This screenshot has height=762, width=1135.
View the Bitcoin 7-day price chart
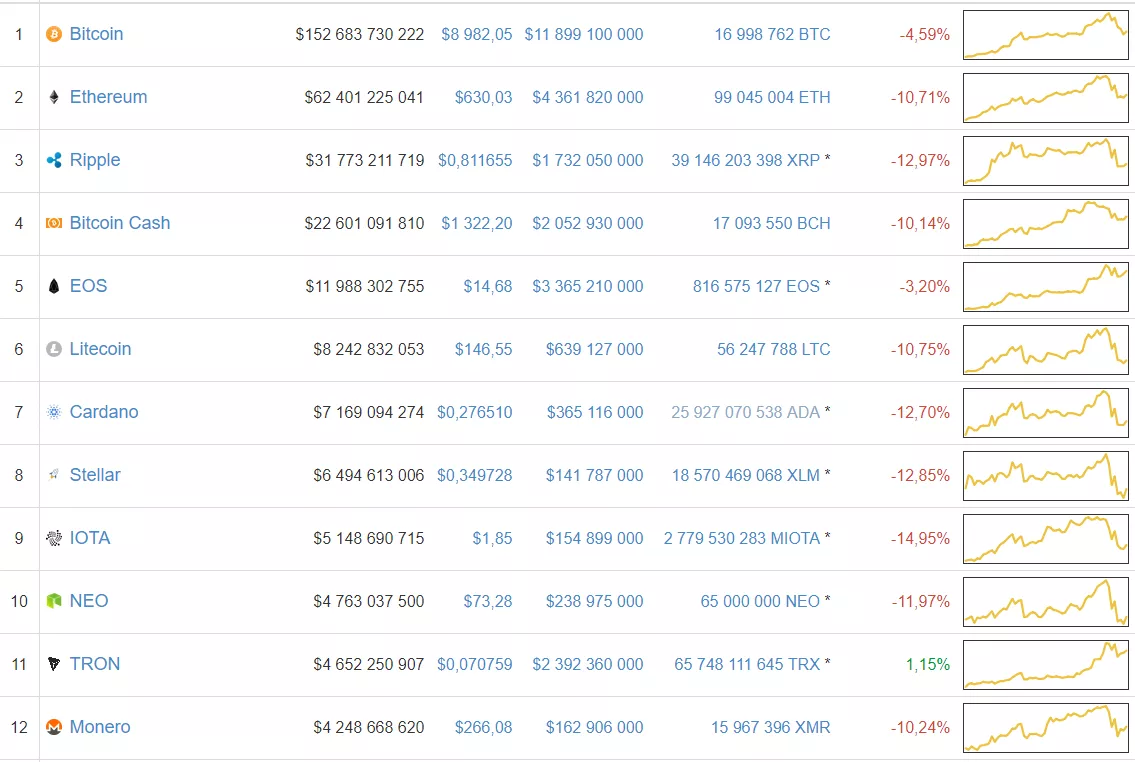tap(1045, 34)
